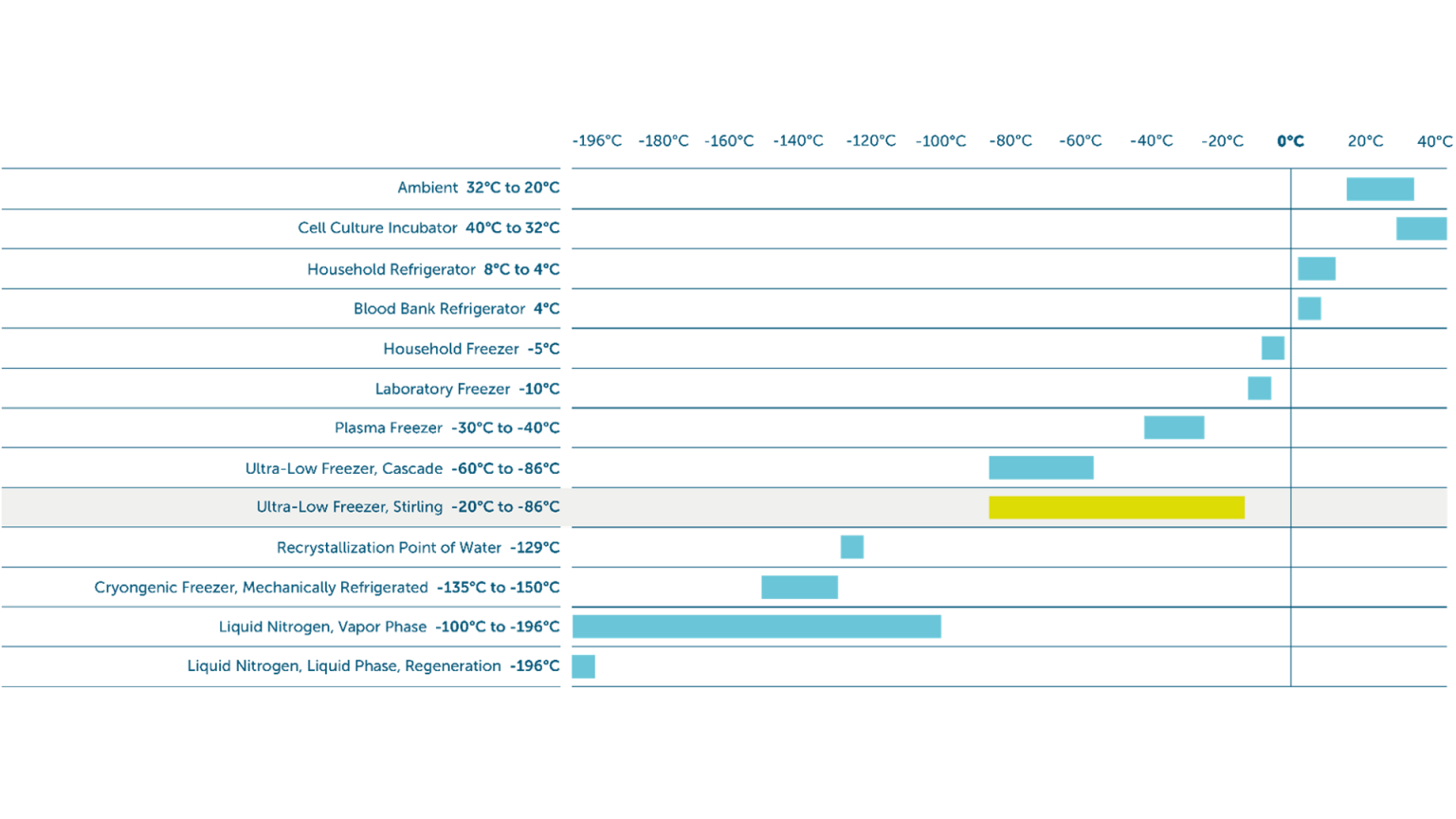Click the Household Freezer small bar

(x=1272, y=348)
